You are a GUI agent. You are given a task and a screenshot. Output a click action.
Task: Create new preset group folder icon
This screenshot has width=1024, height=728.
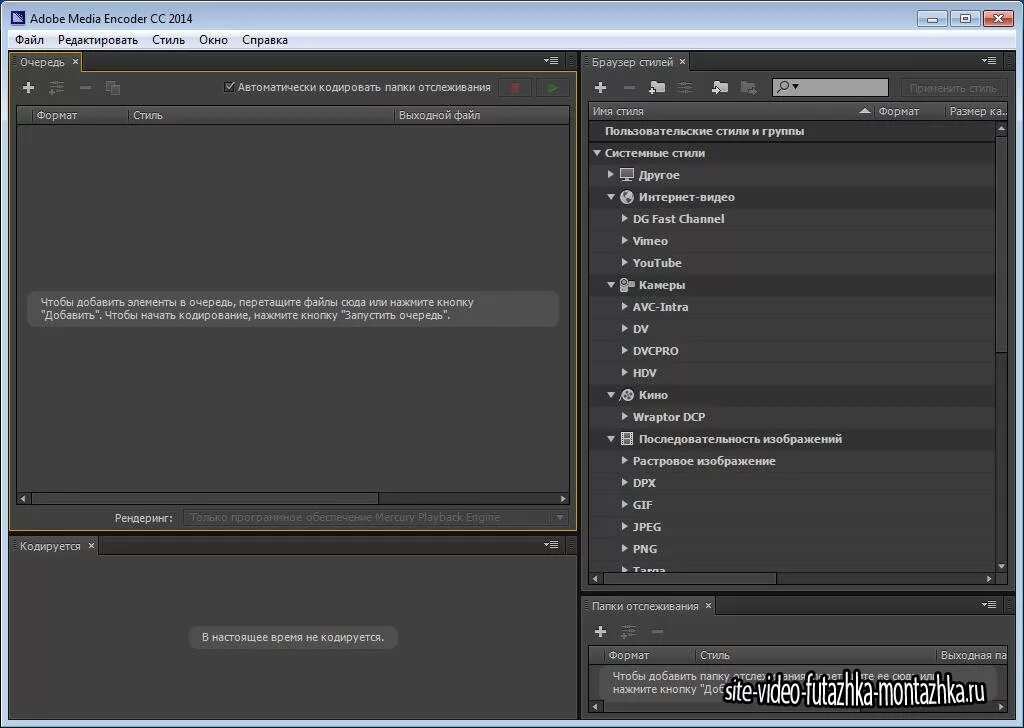(657, 87)
